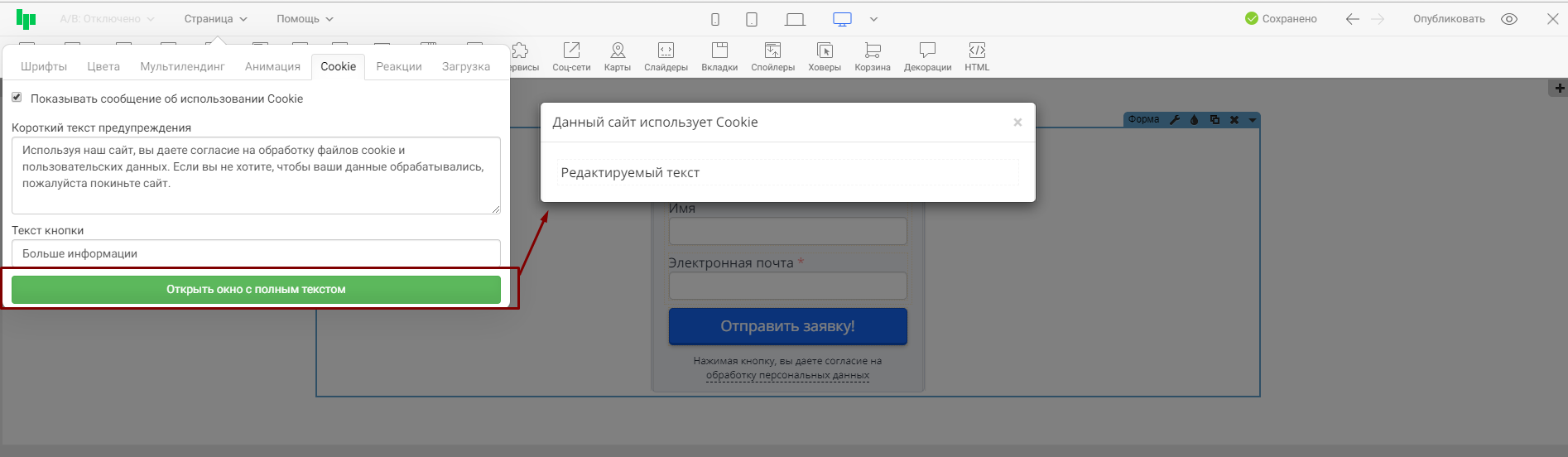The width and height of the screenshot is (1568, 457).
Task: Open the Шрифты tab
Action: 44,66
